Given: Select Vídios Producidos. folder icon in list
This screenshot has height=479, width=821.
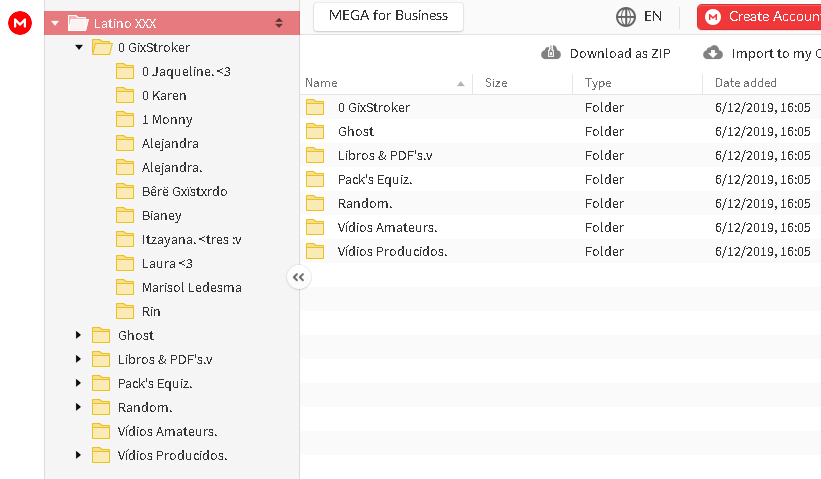Looking at the screenshot, I should [315, 252].
